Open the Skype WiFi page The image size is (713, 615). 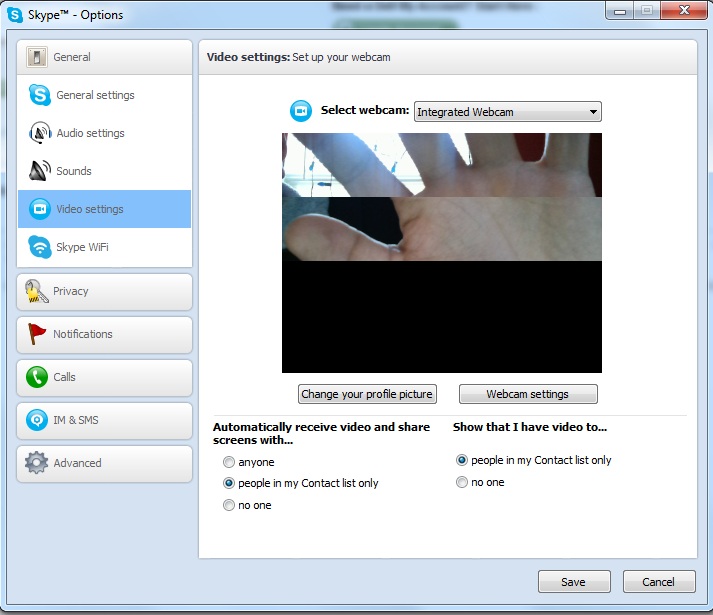pos(104,247)
